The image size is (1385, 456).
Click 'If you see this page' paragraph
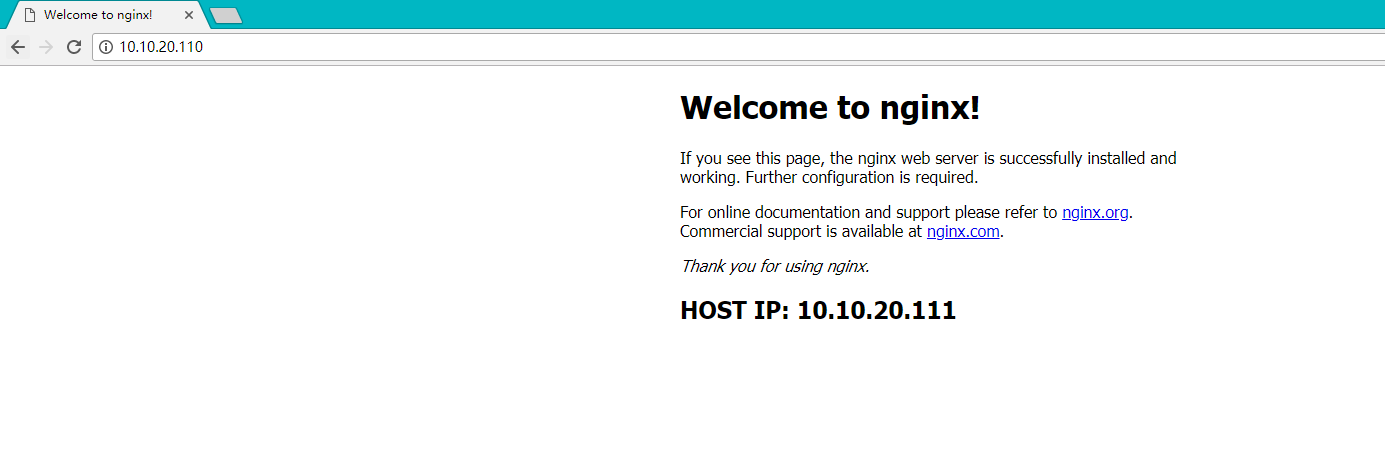tap(928, 168)
